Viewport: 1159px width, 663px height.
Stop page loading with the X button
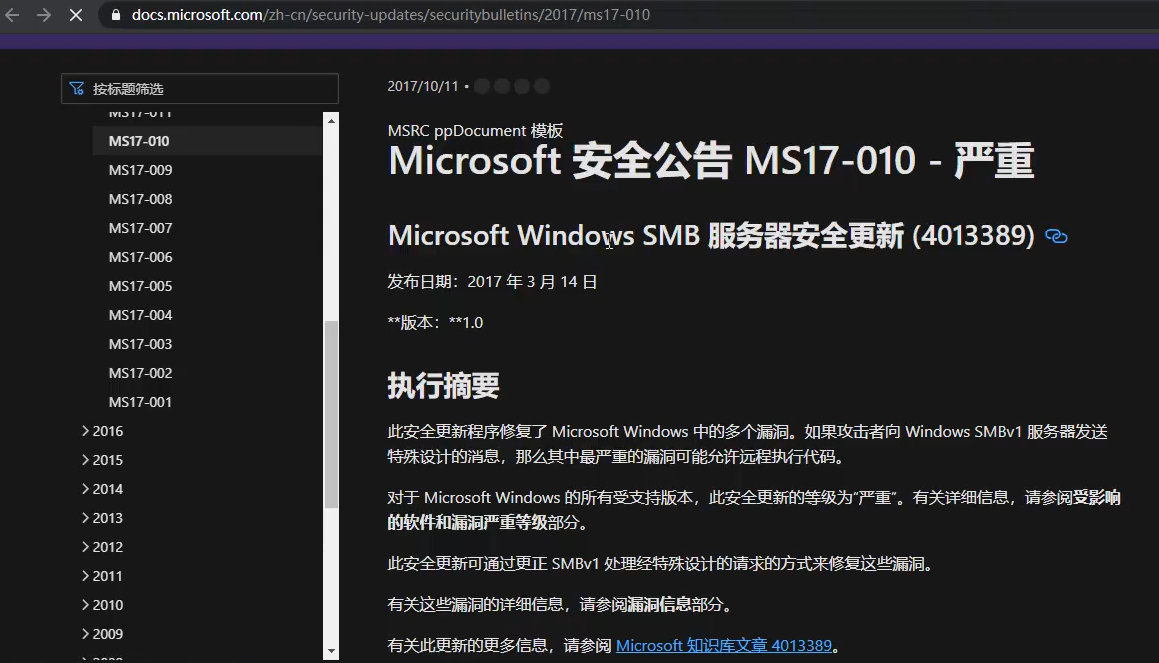(x=75, y=15)
